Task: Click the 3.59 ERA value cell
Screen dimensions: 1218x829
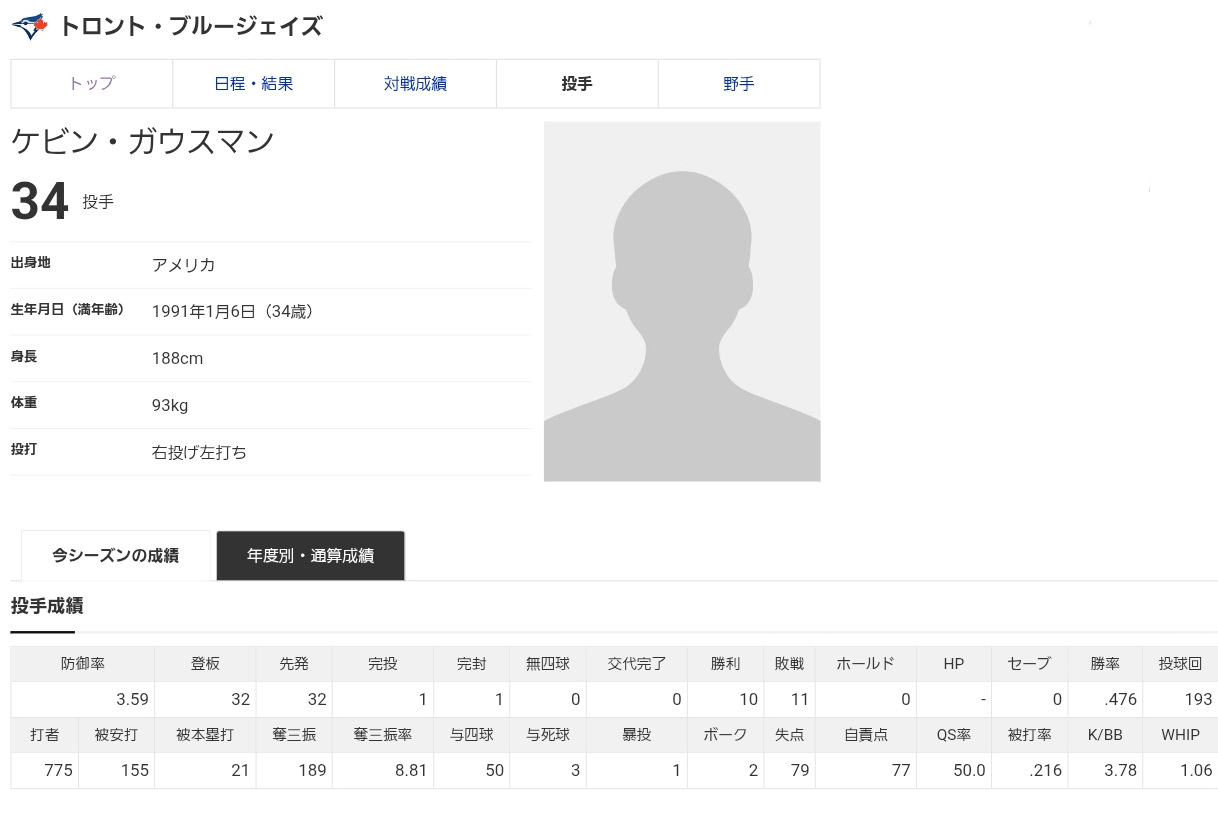Action: [82, 699]
